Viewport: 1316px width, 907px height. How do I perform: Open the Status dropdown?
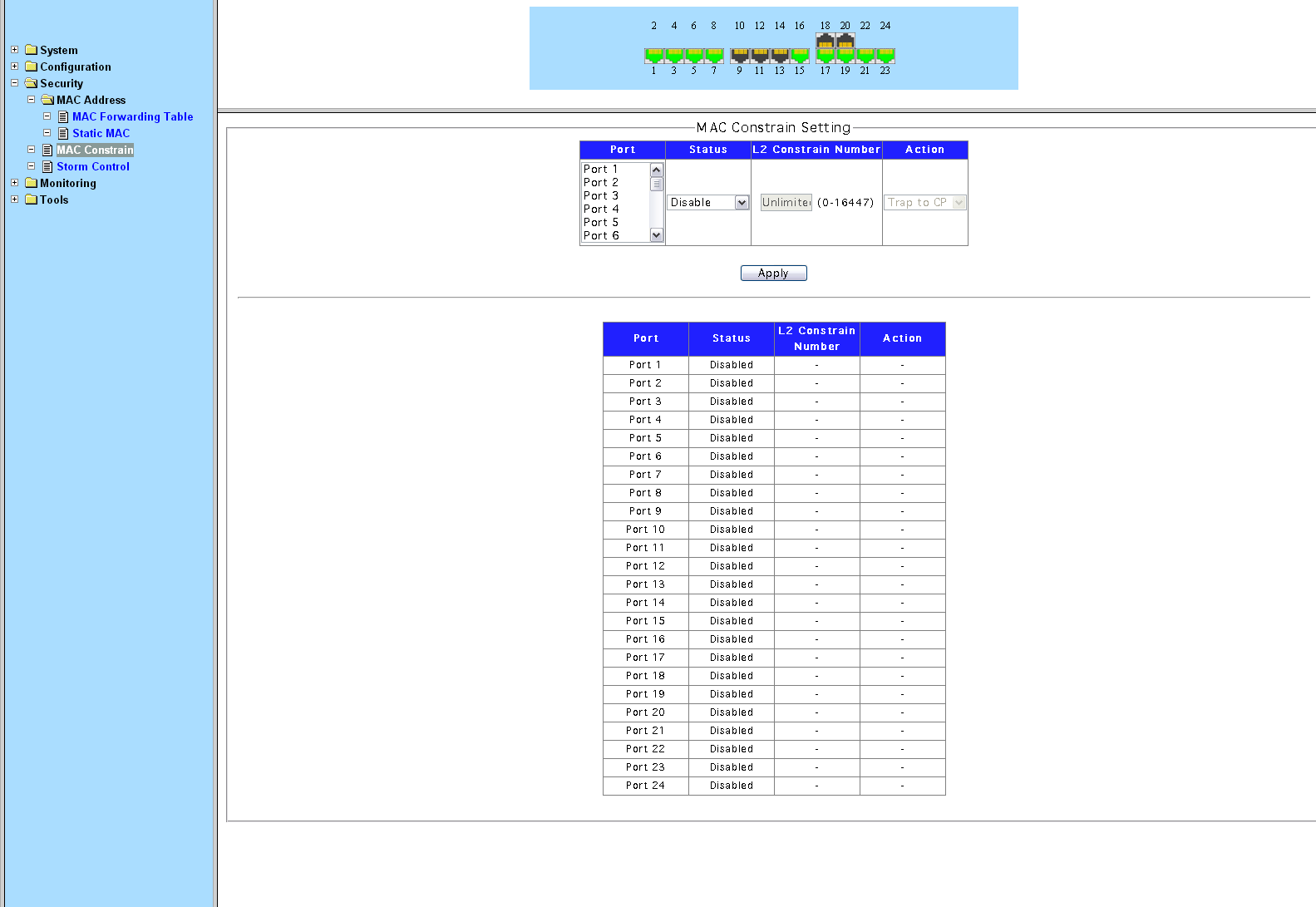pyautogui.click(x=742, y=203)
